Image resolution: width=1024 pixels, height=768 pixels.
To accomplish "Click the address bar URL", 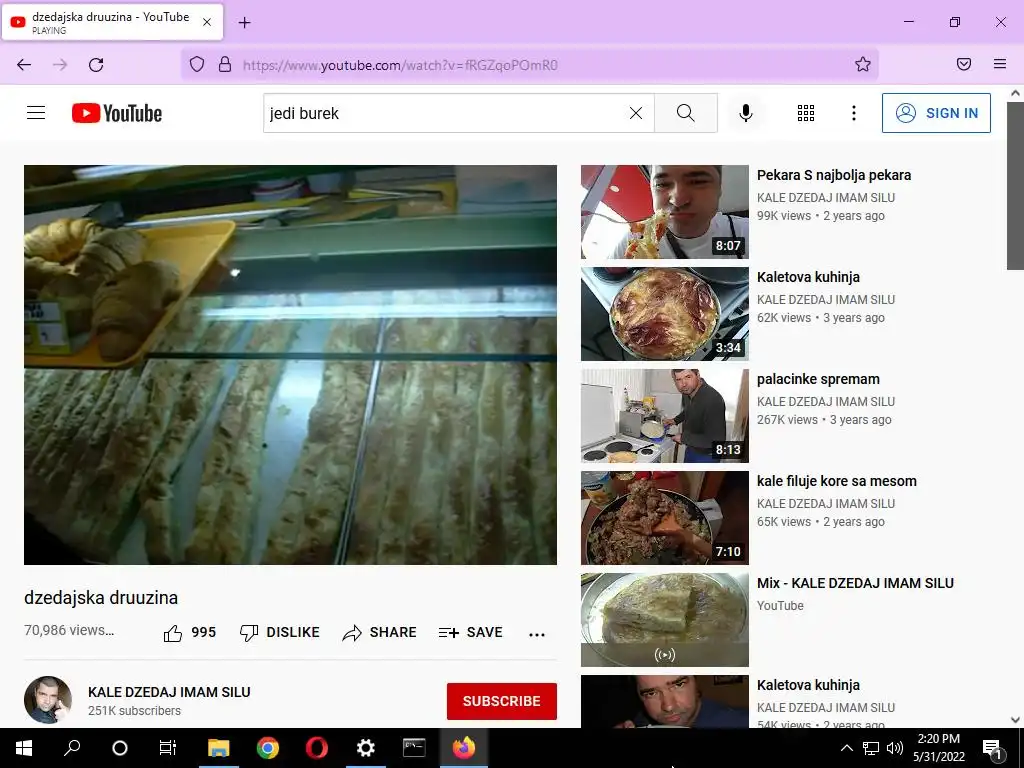I will 400,65.
